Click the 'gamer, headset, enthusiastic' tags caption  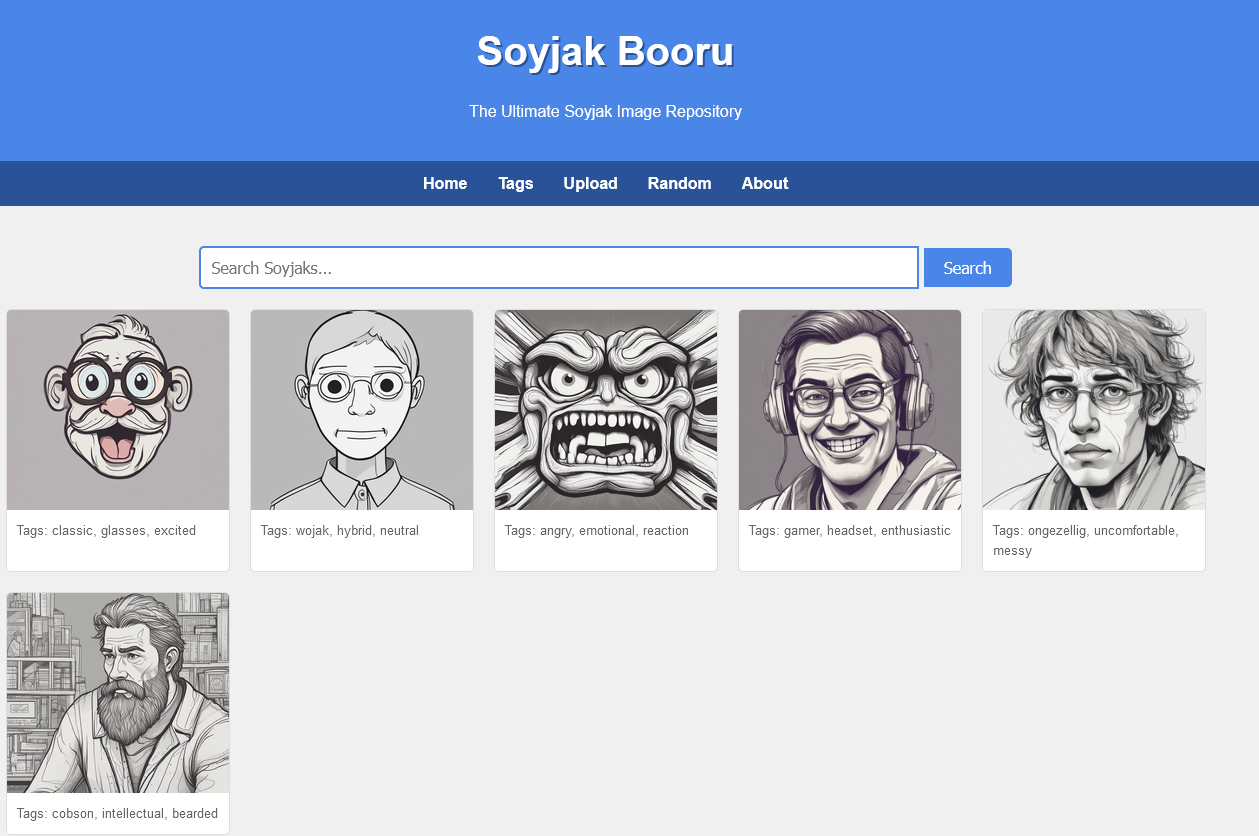[850, 531]
